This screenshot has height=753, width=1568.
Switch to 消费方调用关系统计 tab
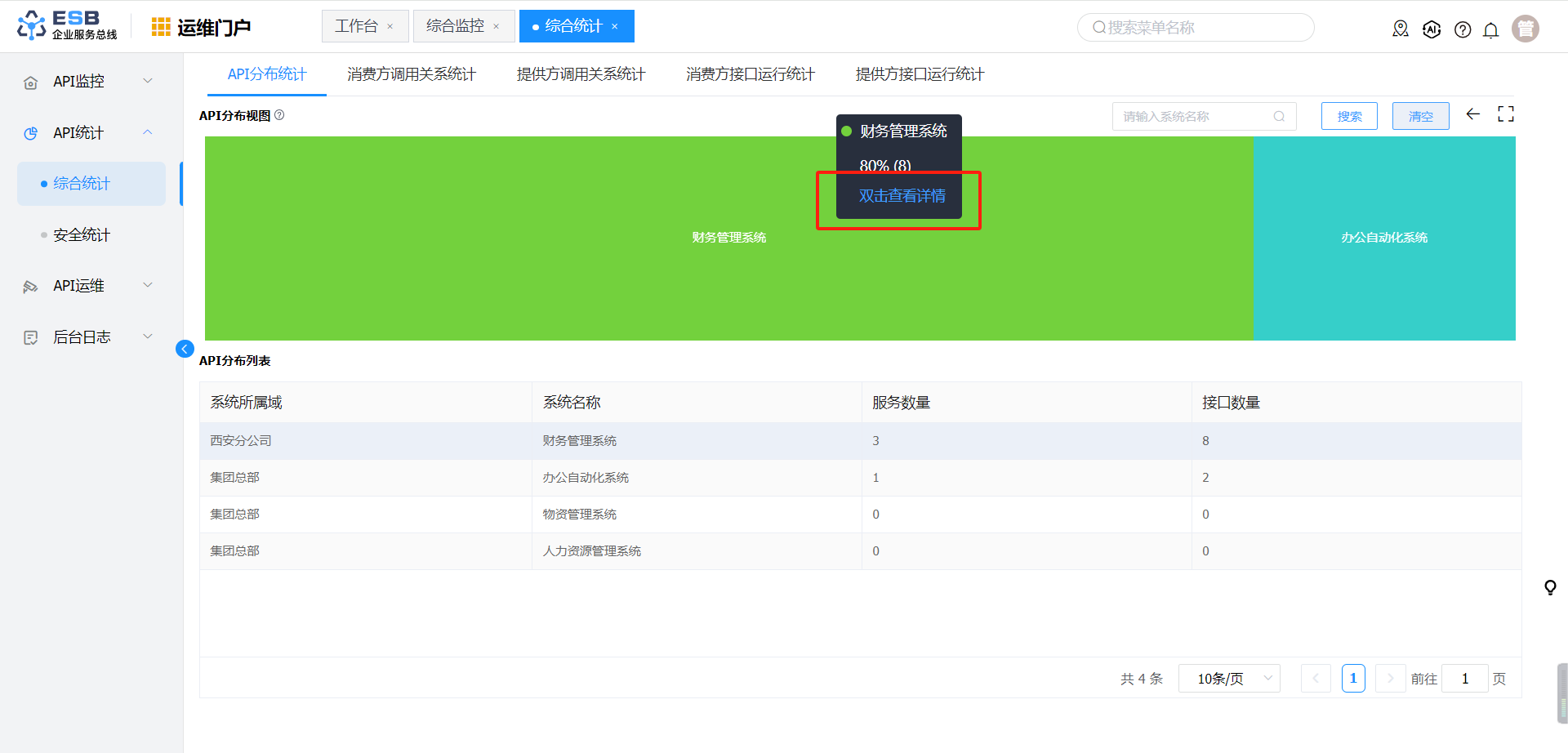pos(411,74)
